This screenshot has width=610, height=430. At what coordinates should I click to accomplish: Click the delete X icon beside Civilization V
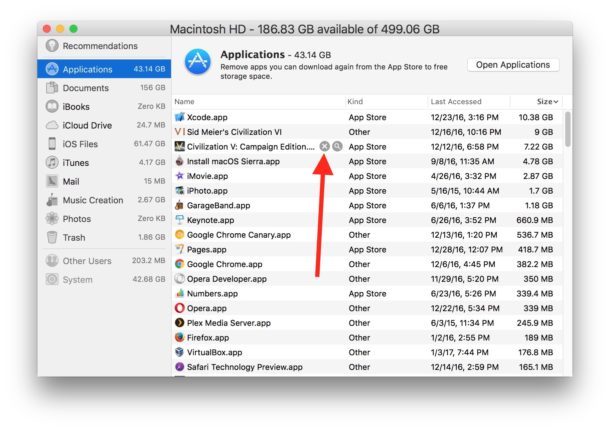coord(324,146)
